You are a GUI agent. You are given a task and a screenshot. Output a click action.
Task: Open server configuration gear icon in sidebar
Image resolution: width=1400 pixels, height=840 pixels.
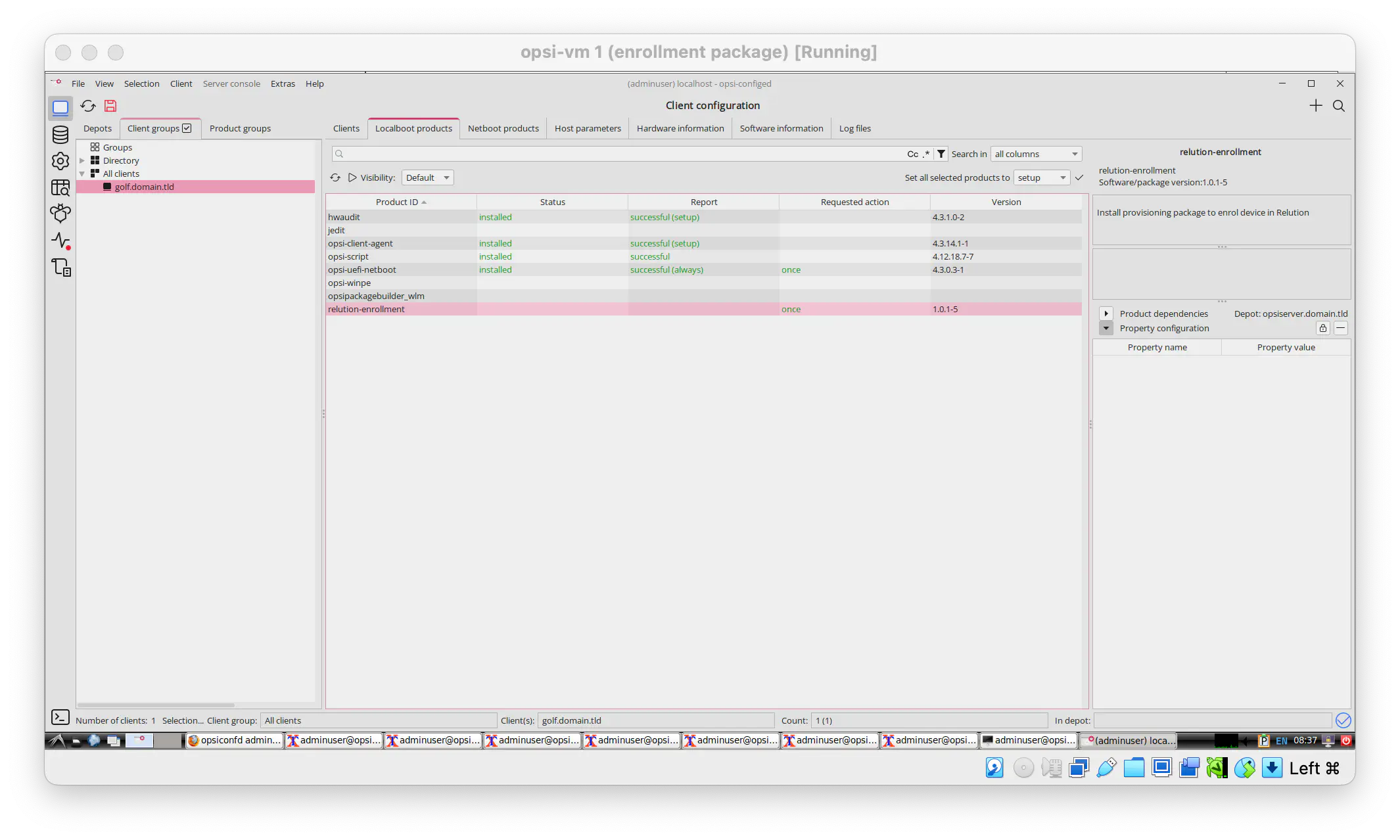60,161
